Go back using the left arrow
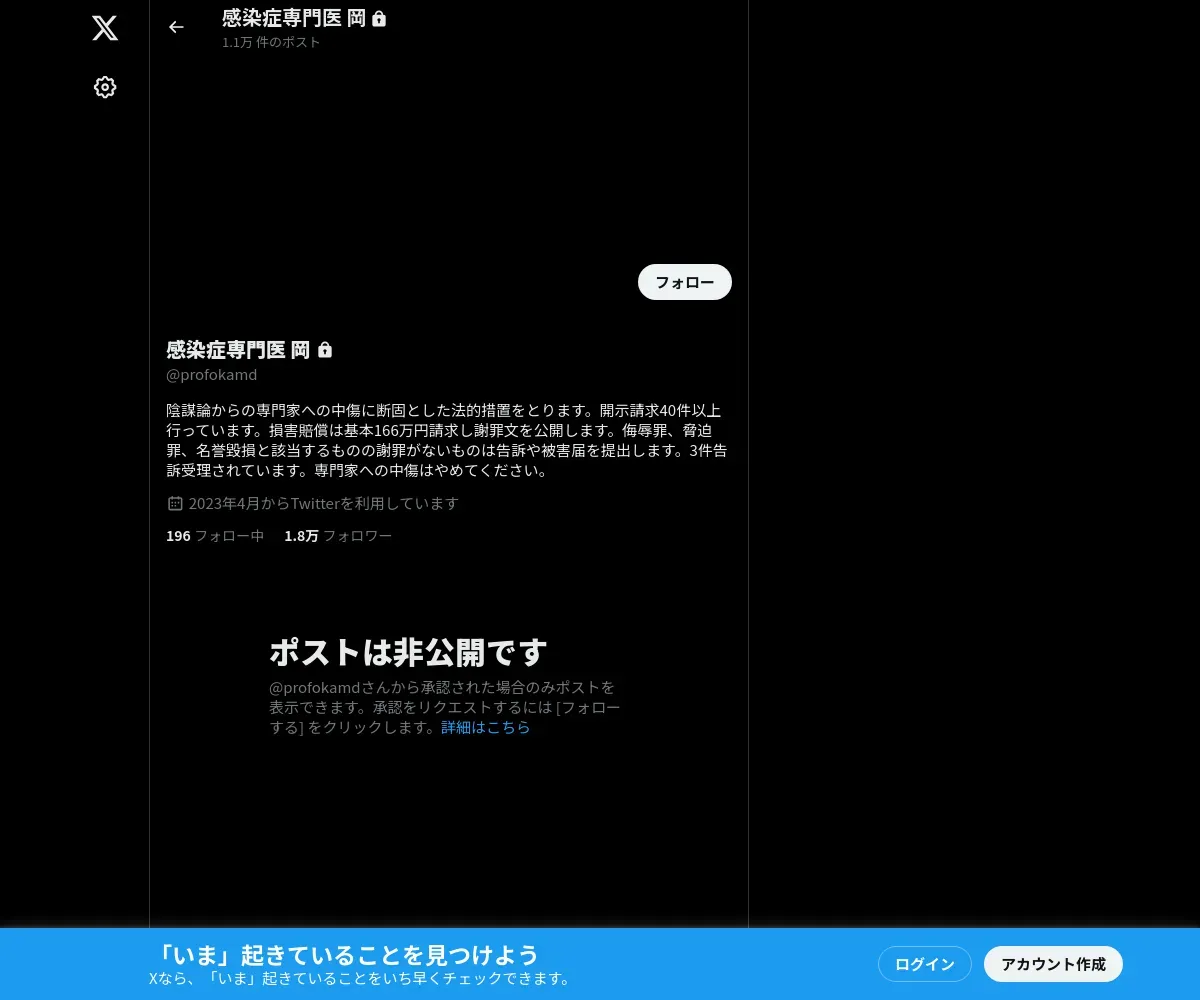Viewport: 1200px width, 1000px height. pos(176,27)
